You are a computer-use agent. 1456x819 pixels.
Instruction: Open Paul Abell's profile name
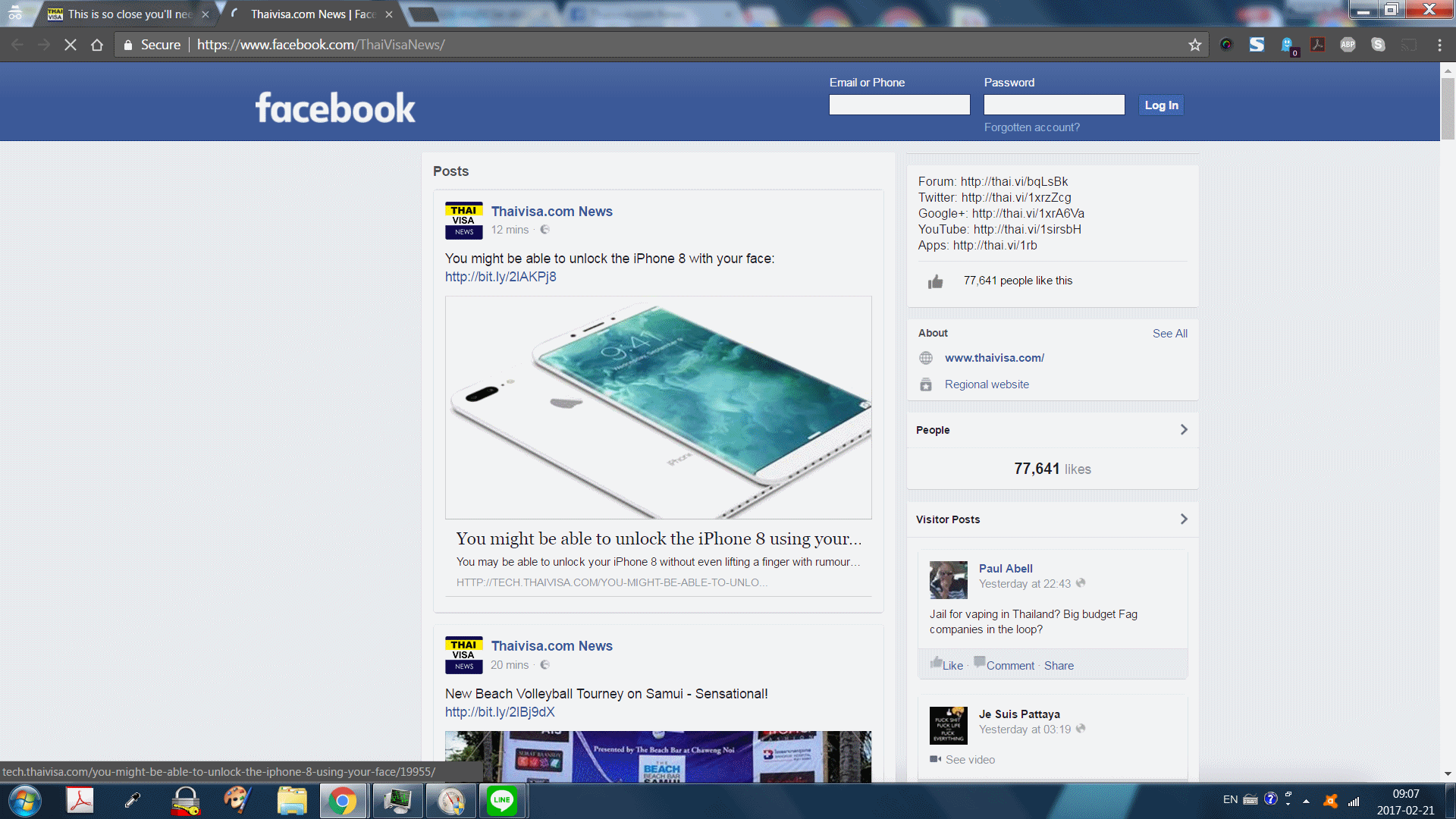[x=1006, y=569]
